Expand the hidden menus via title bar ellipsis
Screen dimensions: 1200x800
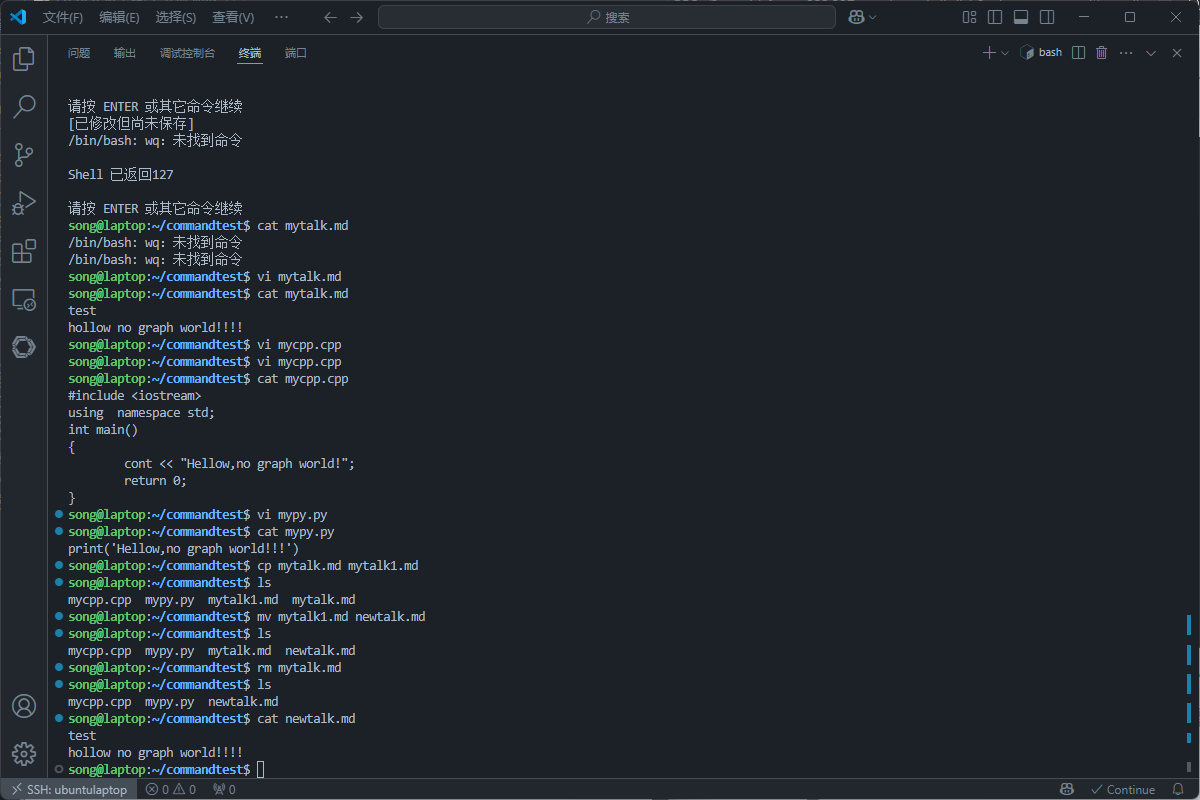(x=281, y=17)
